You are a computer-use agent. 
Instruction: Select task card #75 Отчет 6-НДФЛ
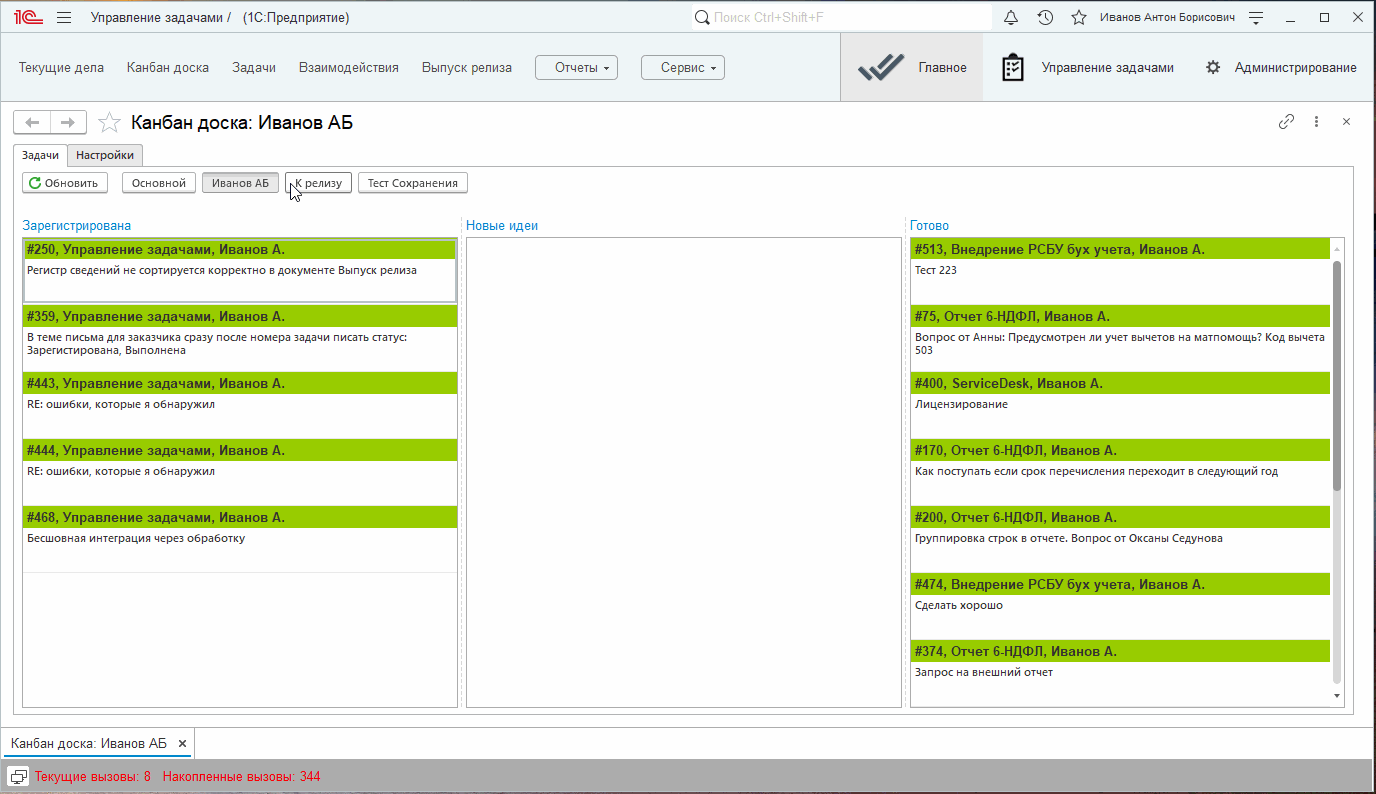click(x=1120, y=338)
